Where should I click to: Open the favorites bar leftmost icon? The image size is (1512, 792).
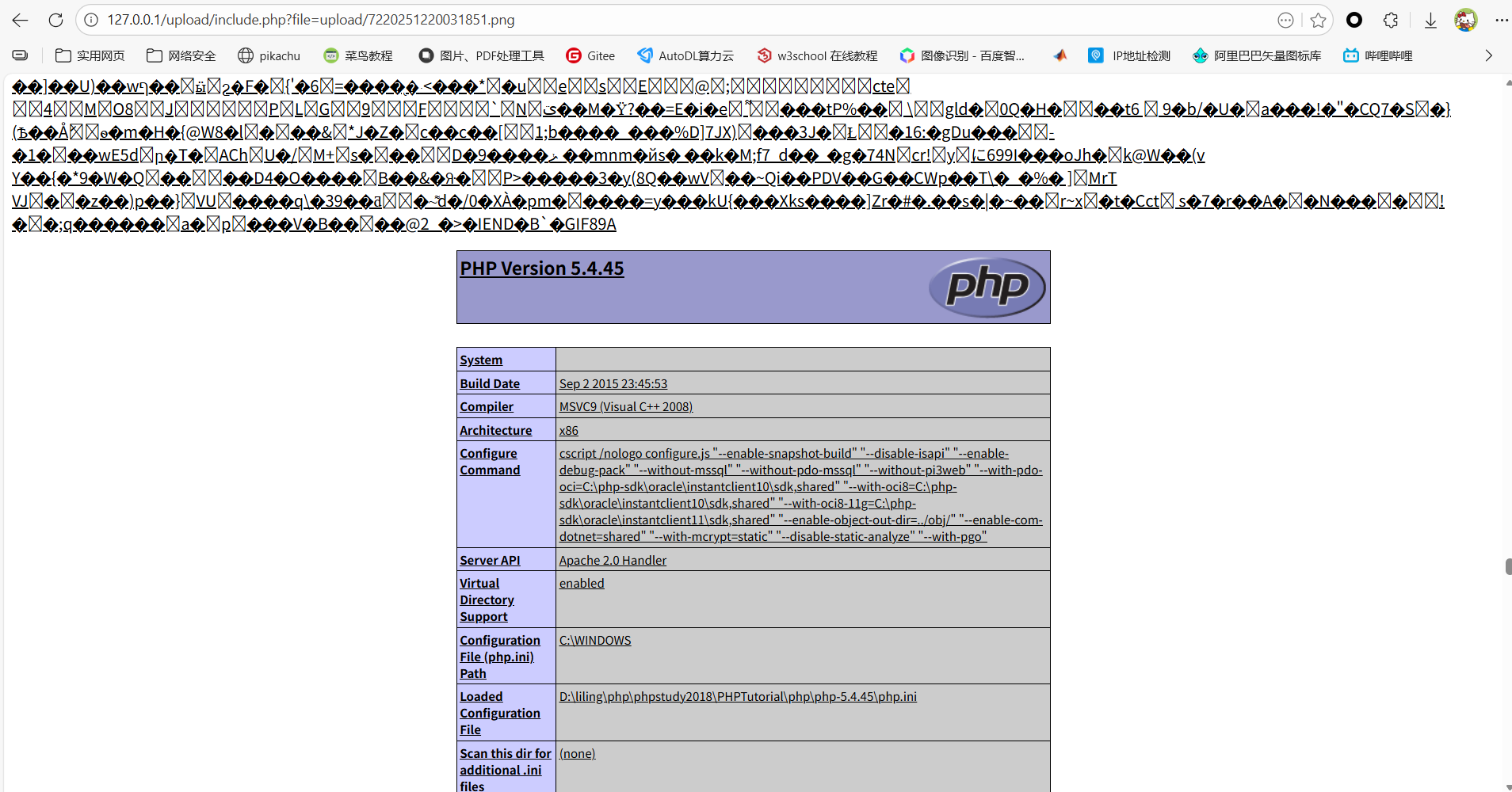click(21, 55)
